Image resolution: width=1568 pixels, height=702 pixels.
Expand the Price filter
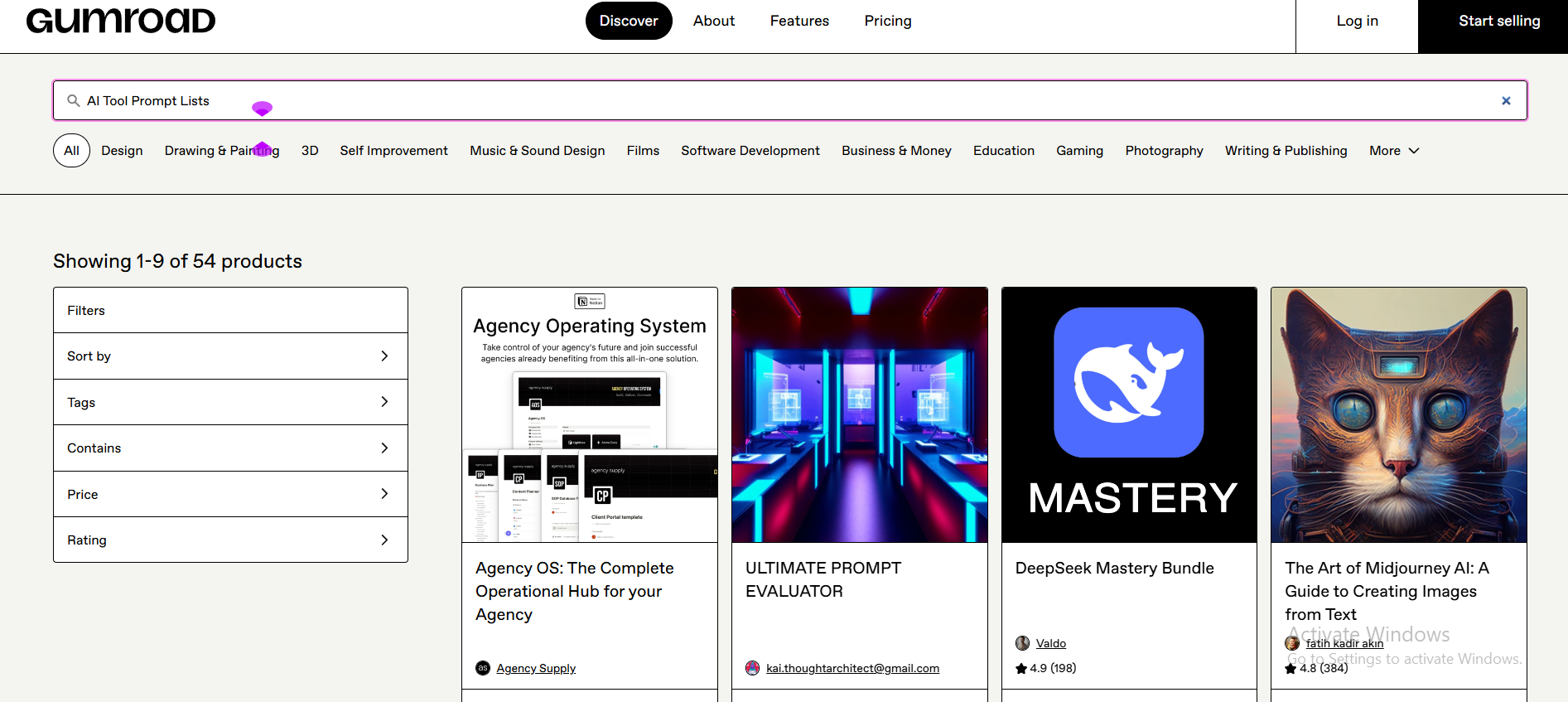coord(230,494)
